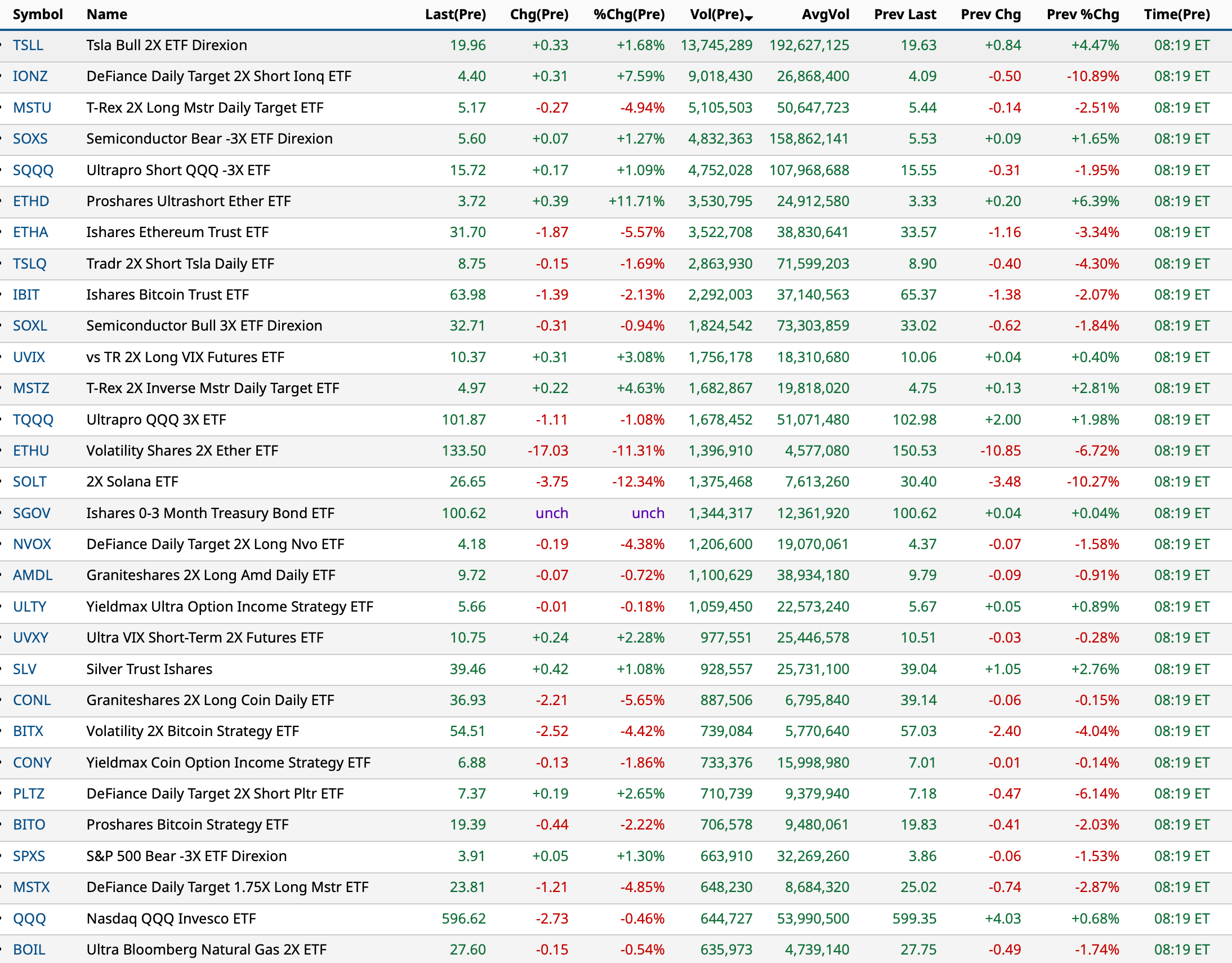Select the Silver Trust Ishares row

pos(149,669)
